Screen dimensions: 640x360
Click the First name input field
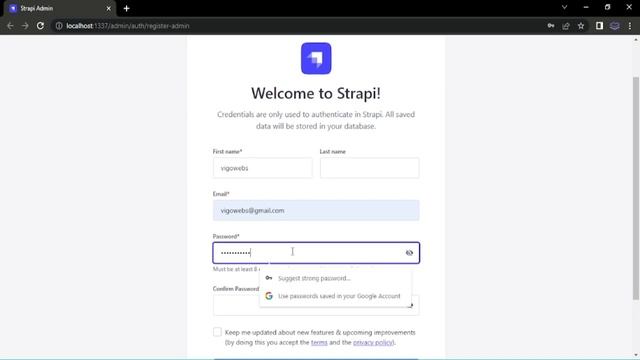click(262, 168)
